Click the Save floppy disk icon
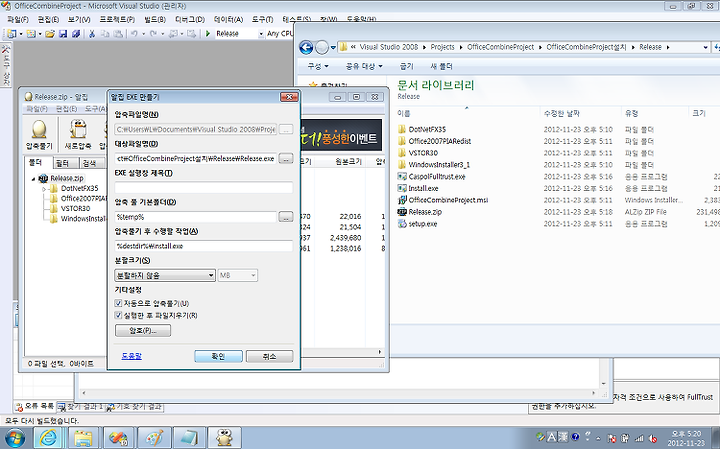The height and width of the screenshot is (449, 720). click(x=63, y=34)
